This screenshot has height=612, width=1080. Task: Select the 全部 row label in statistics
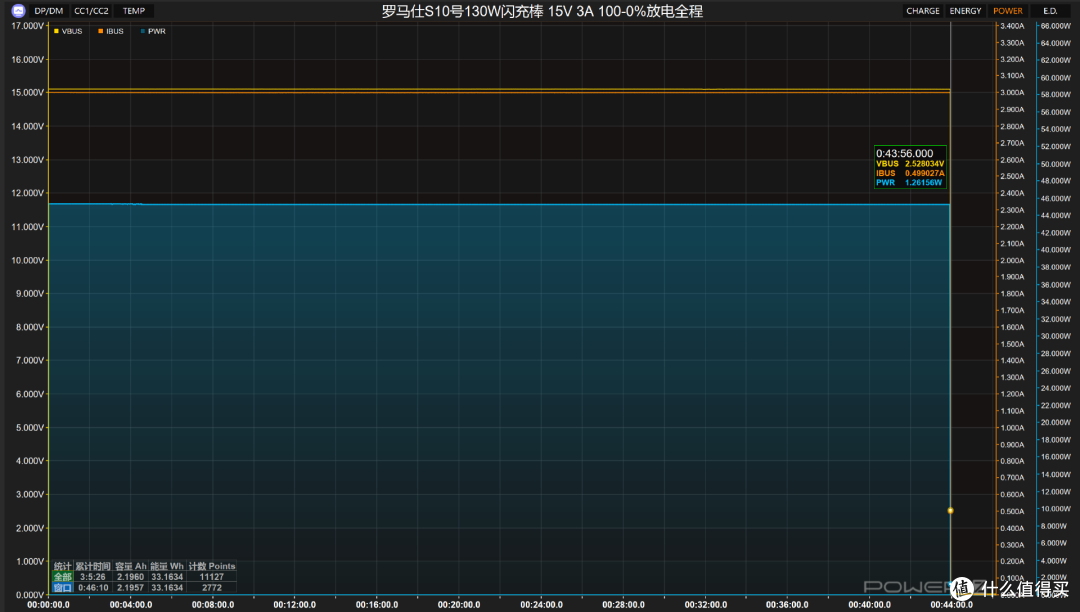click(x=63, y=577)
